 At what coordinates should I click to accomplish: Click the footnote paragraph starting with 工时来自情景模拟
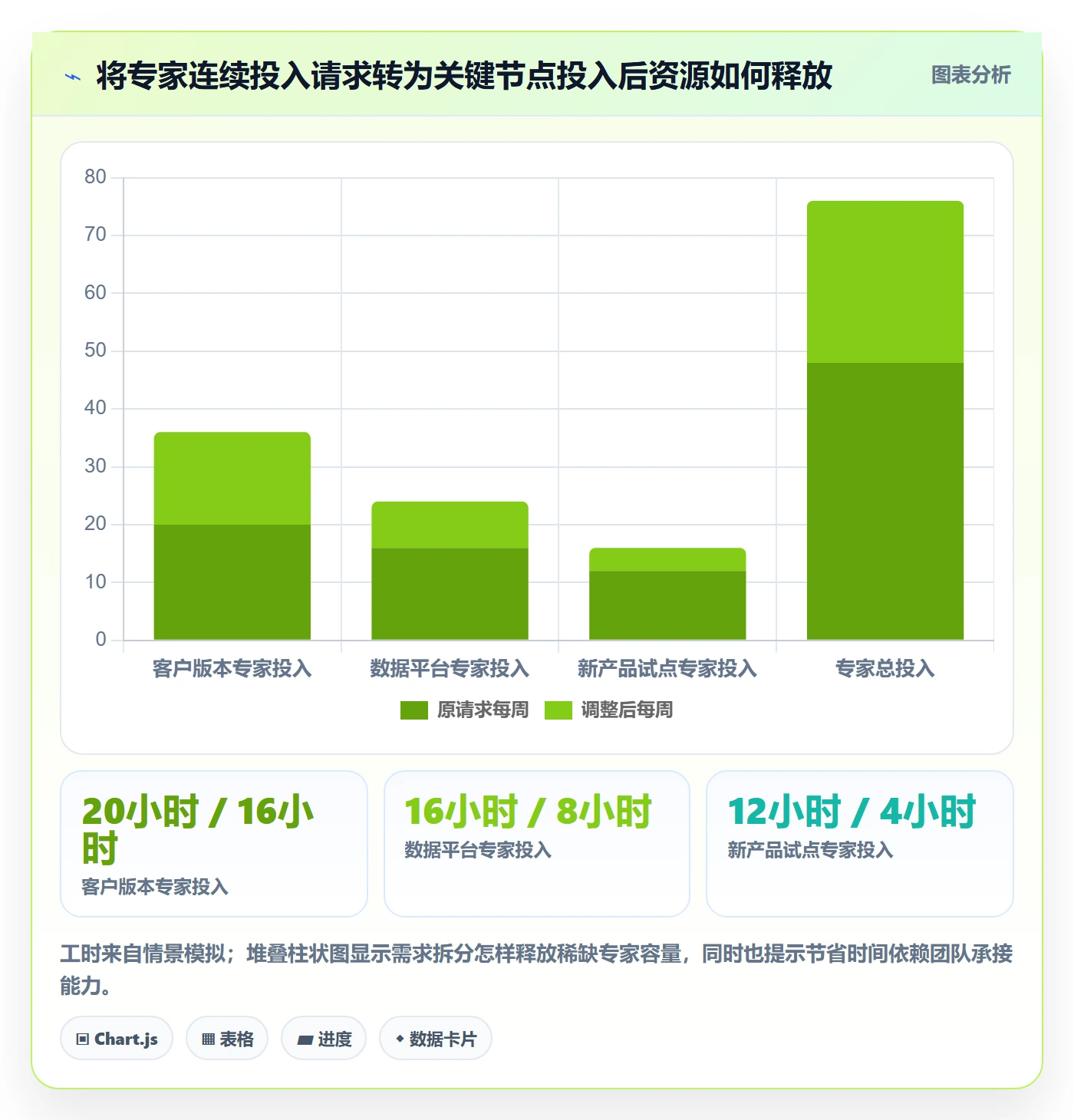[x=536, y=970]
